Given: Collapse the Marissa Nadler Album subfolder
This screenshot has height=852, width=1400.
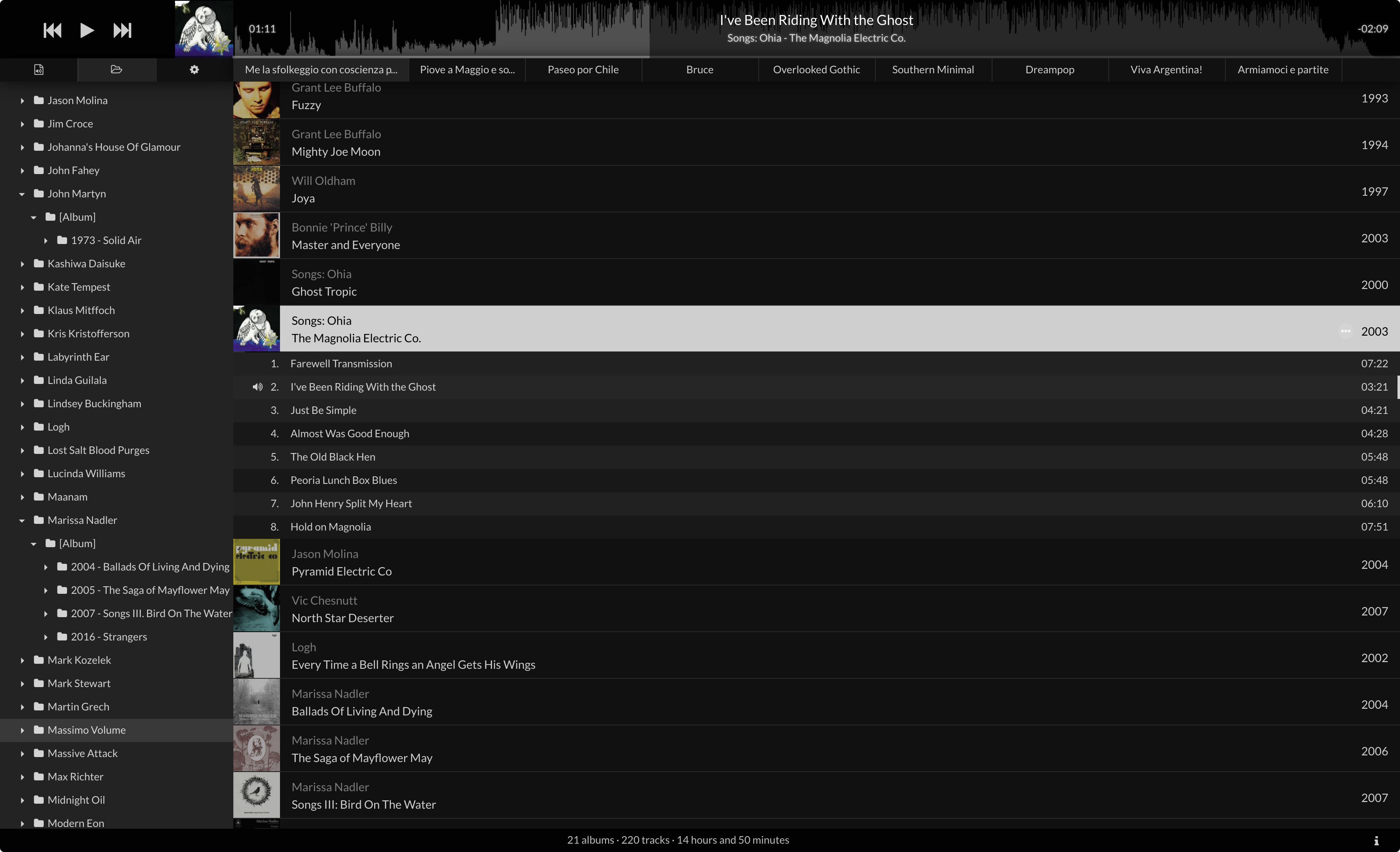Looking at the screenshot, I should click(x=33, y=543).
